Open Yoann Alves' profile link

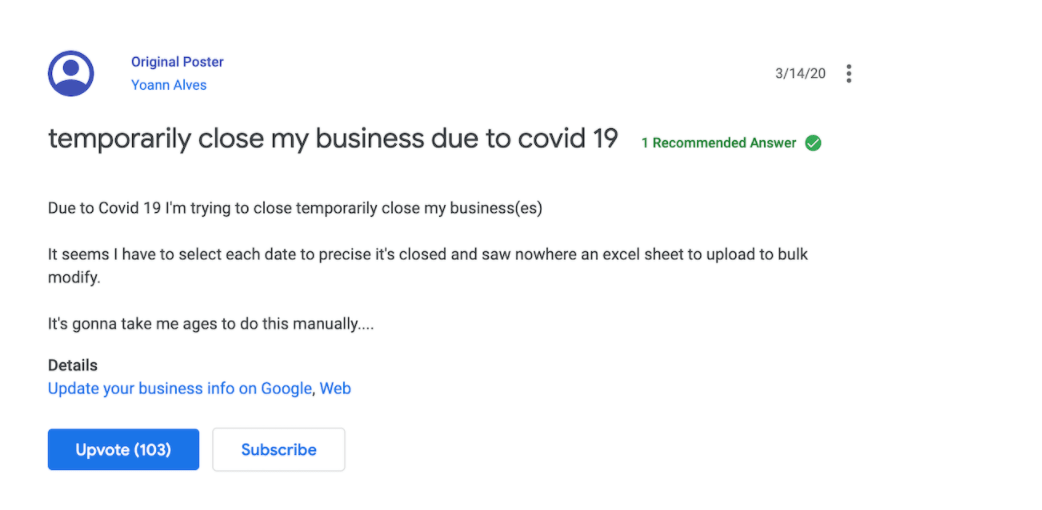click(169, 85)
